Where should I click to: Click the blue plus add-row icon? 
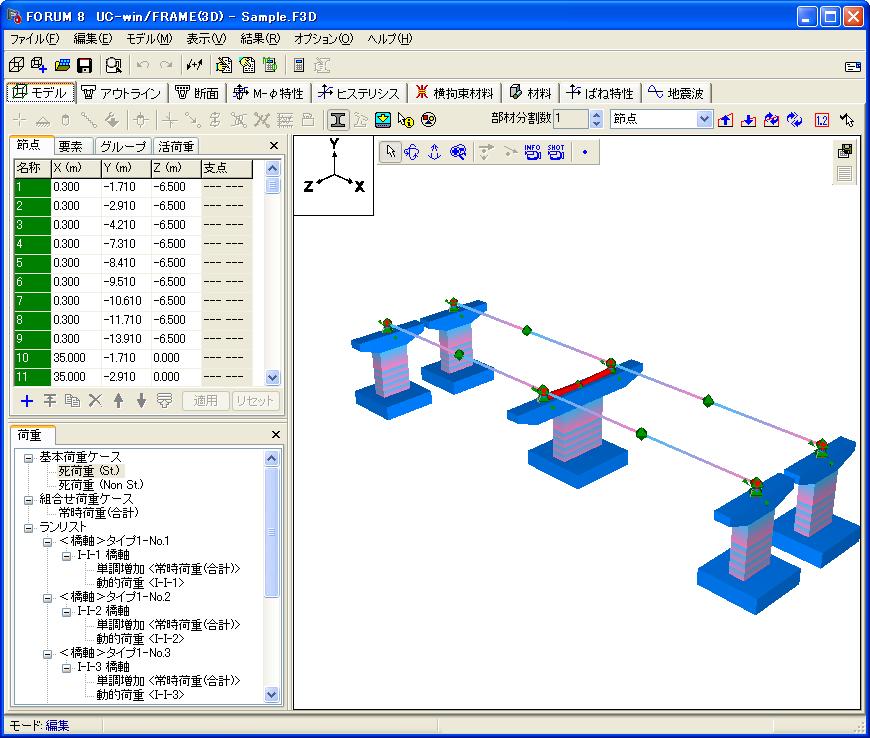26,400
